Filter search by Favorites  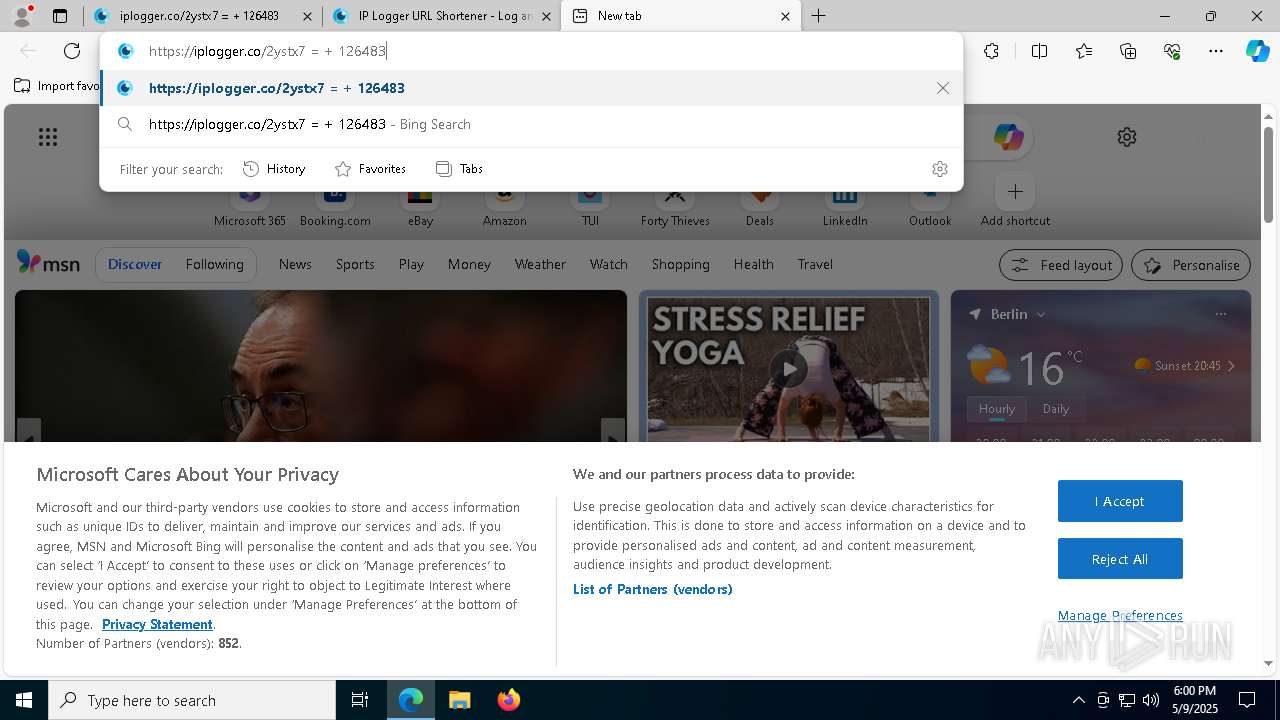pos(370,169)
